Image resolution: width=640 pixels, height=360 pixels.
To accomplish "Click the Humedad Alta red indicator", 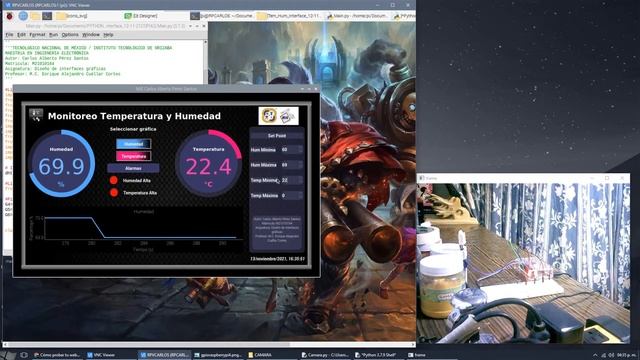I will tap(114, 180).
